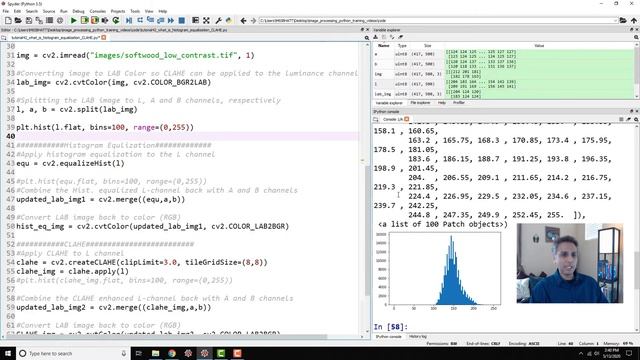
Task: Open the Edit menu
Action: pos(18,11)
